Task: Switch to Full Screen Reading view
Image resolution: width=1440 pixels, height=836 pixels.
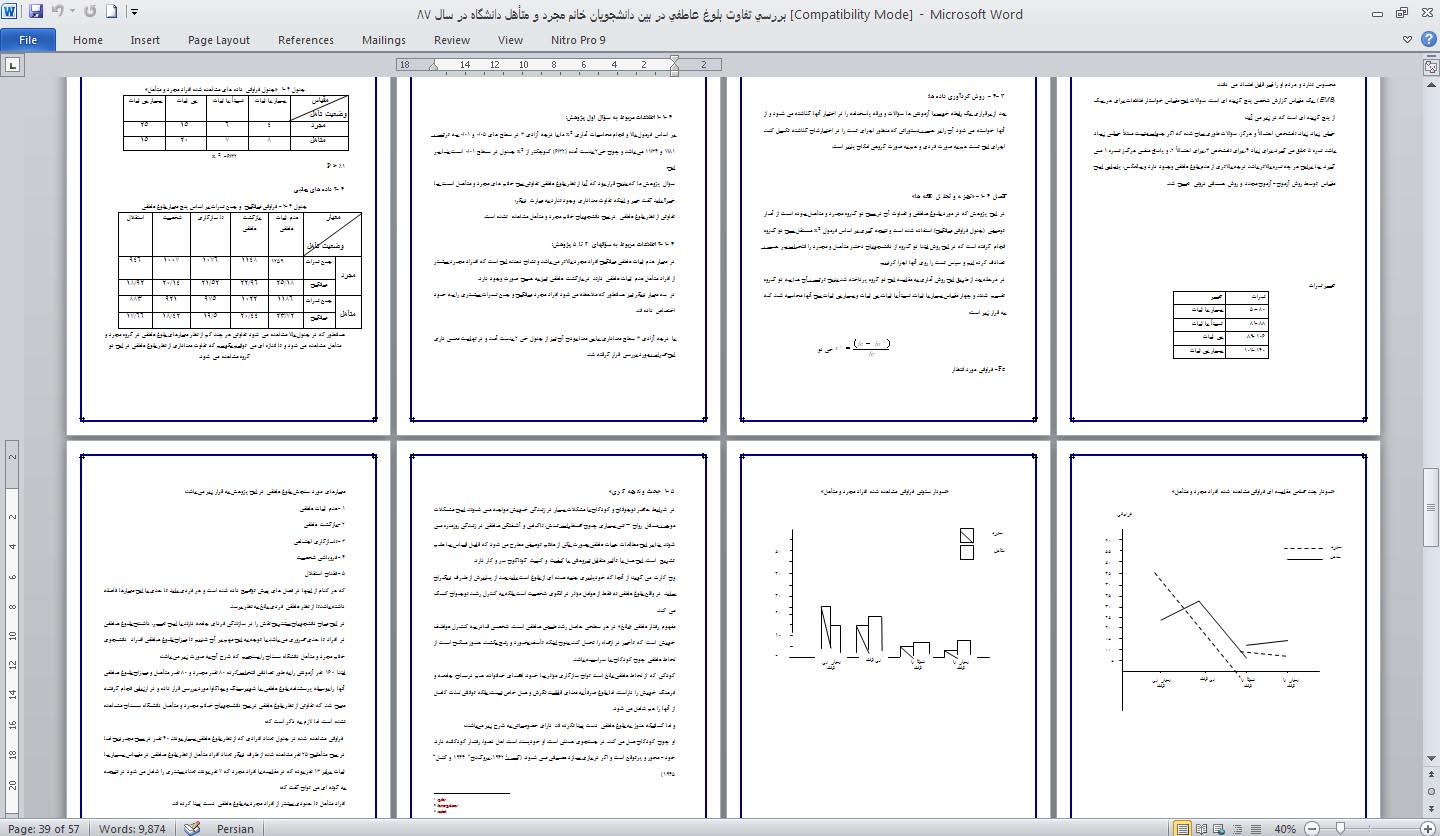Action: tap(1203, 828)
